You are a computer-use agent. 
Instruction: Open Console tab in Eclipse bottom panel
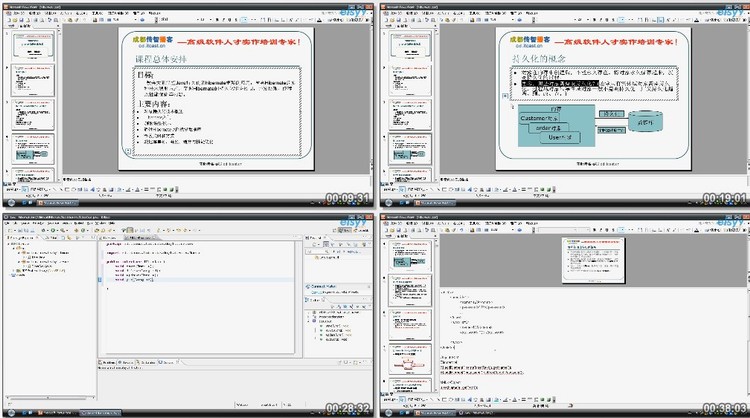167,363
